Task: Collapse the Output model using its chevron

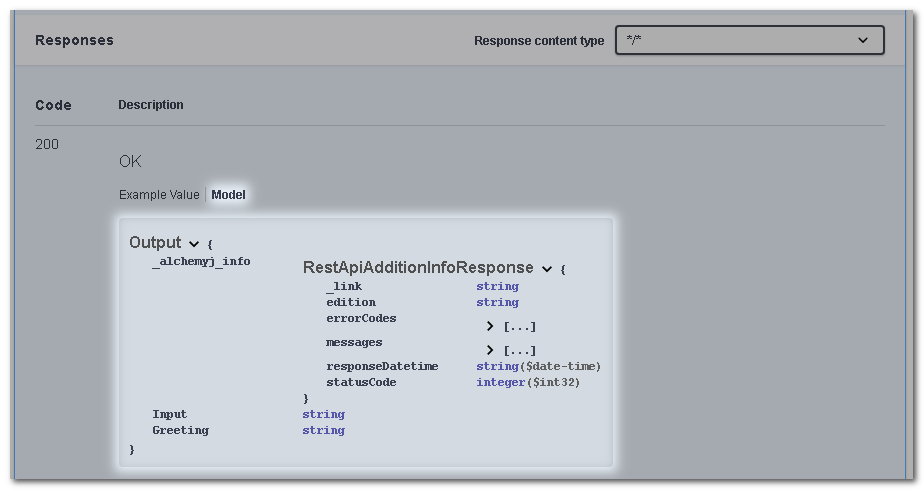Action: (193, 243)
